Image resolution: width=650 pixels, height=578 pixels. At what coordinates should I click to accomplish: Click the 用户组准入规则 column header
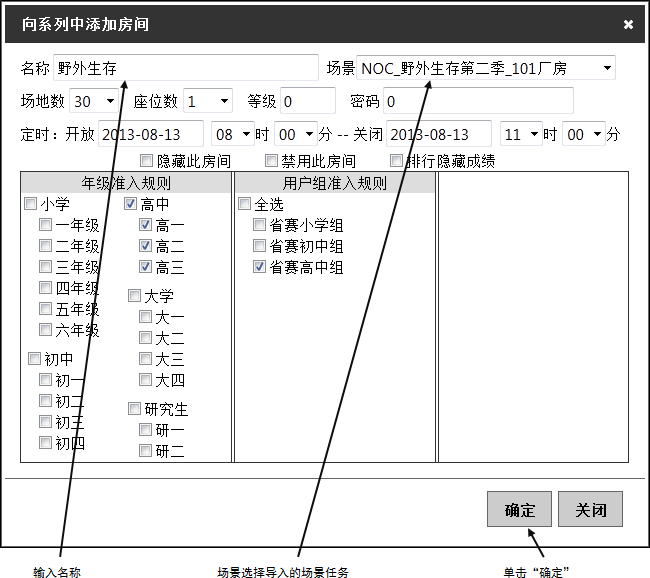[335, 182]
